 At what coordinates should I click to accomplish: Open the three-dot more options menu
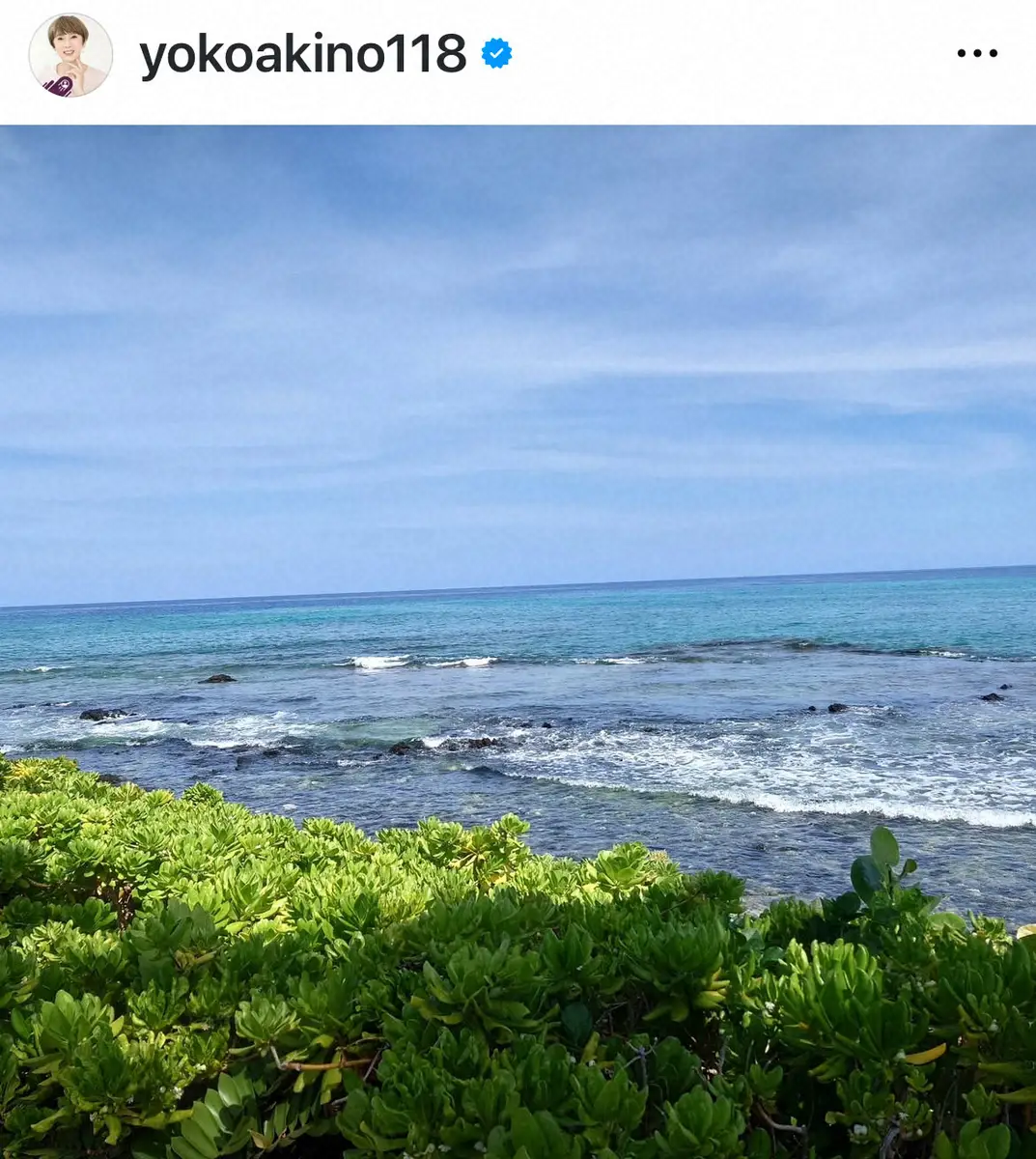[977, 54]
